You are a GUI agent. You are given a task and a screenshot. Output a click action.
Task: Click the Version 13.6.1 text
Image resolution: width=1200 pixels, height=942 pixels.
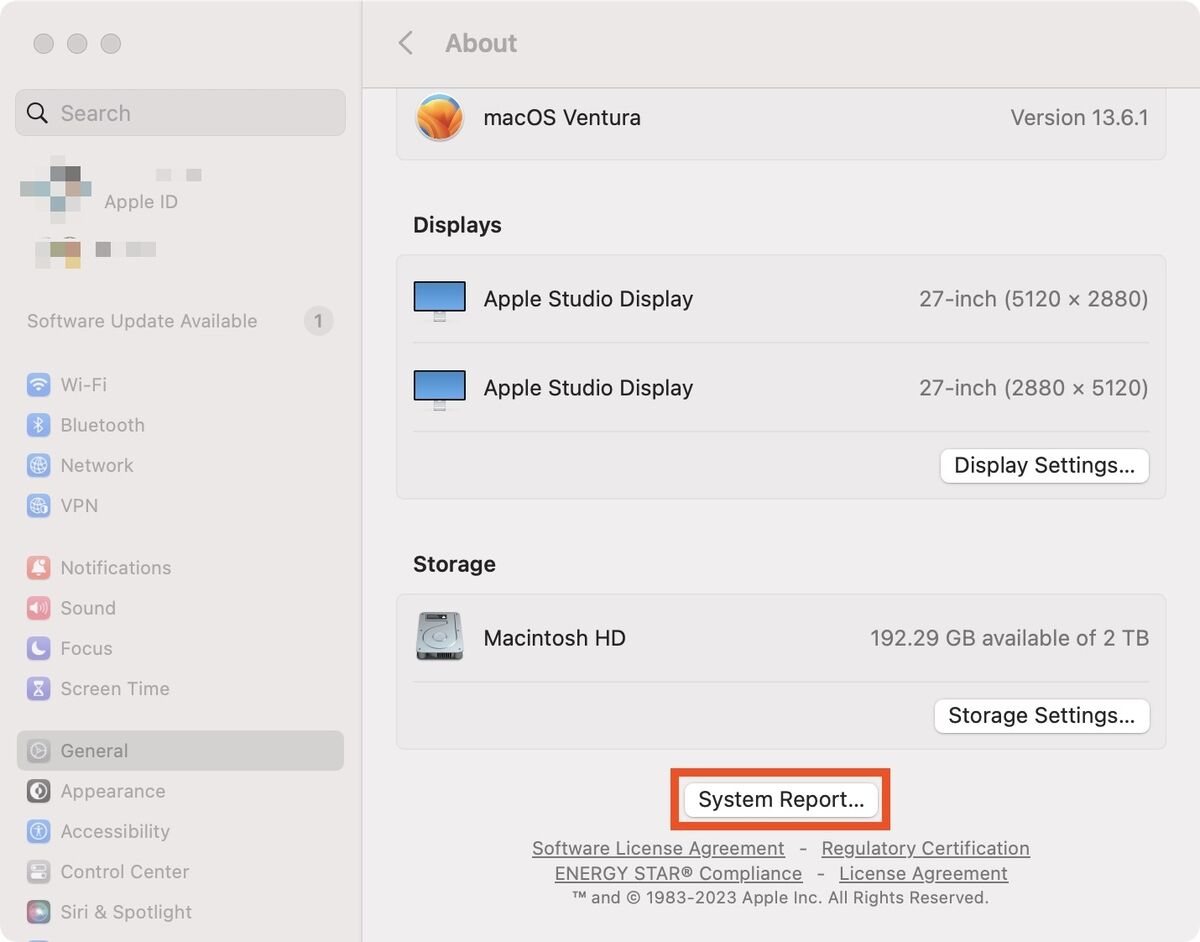pos(1079,117)
